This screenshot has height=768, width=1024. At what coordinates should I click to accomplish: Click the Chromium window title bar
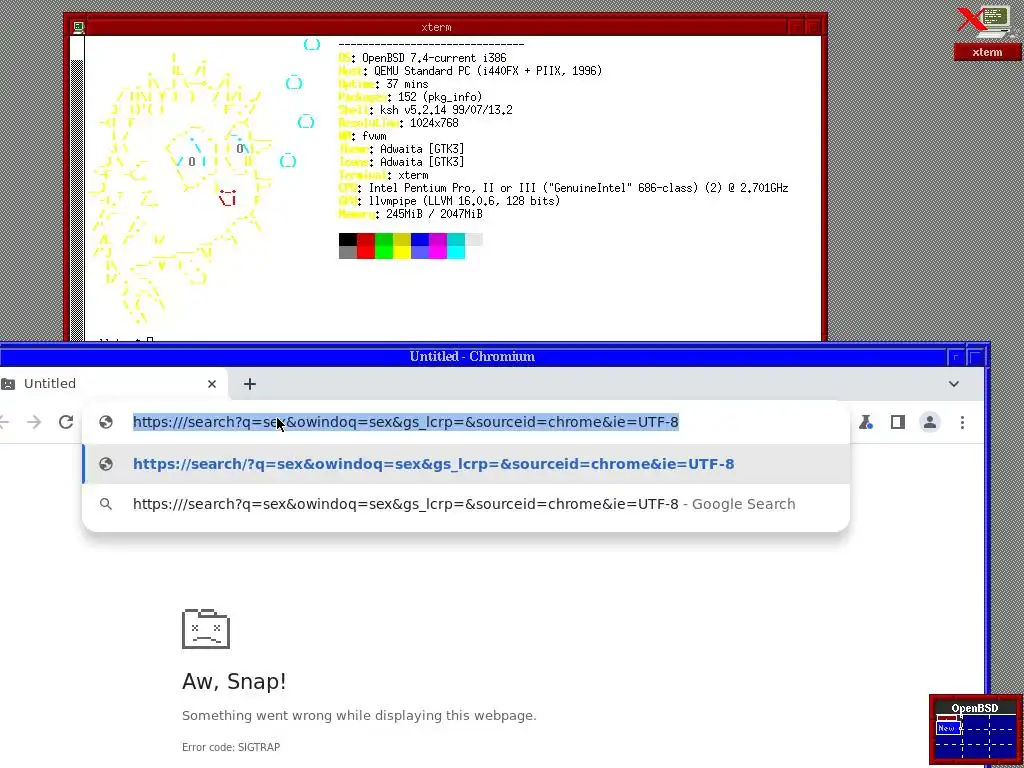click(472, 357)
